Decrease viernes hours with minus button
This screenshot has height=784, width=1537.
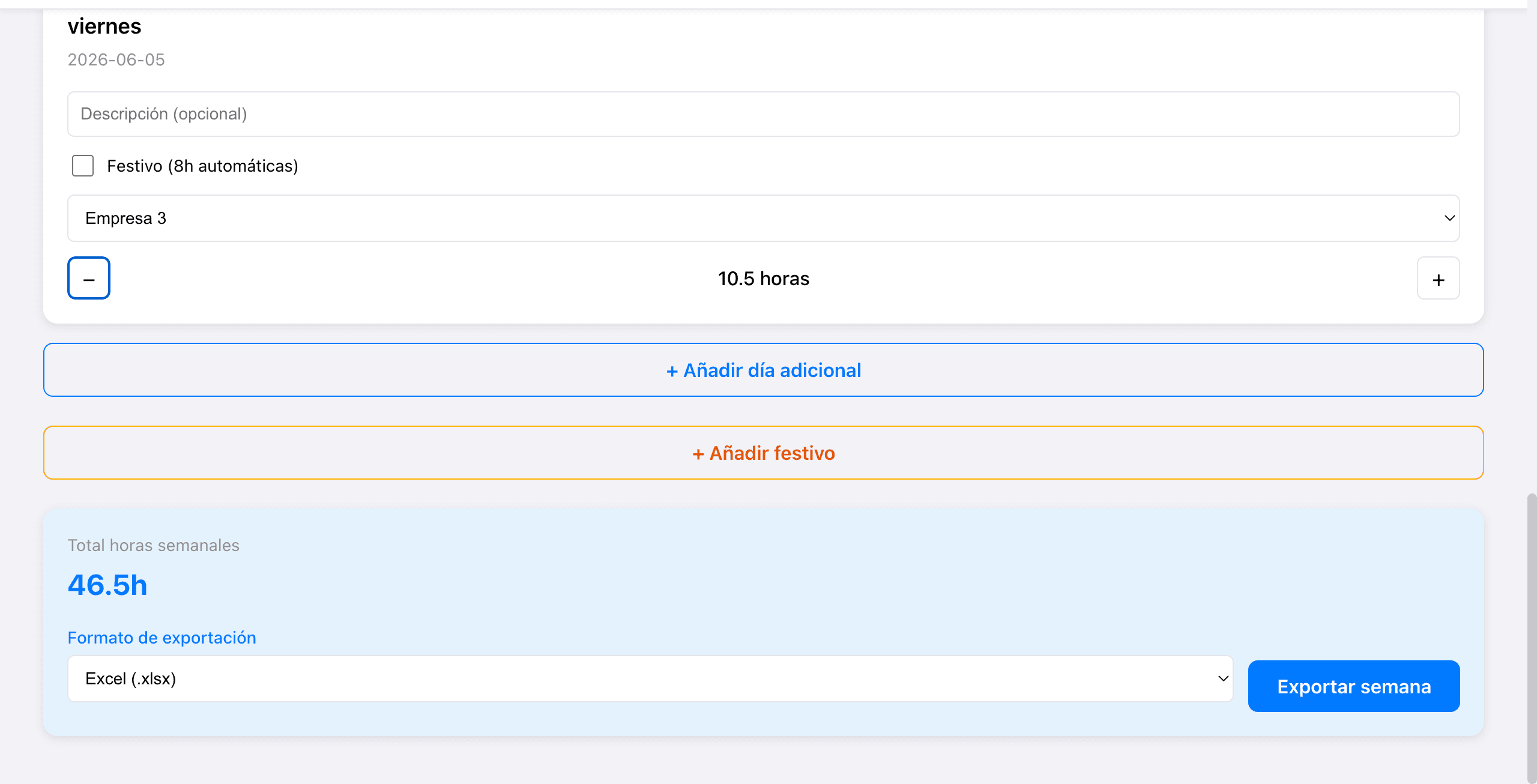89,278
